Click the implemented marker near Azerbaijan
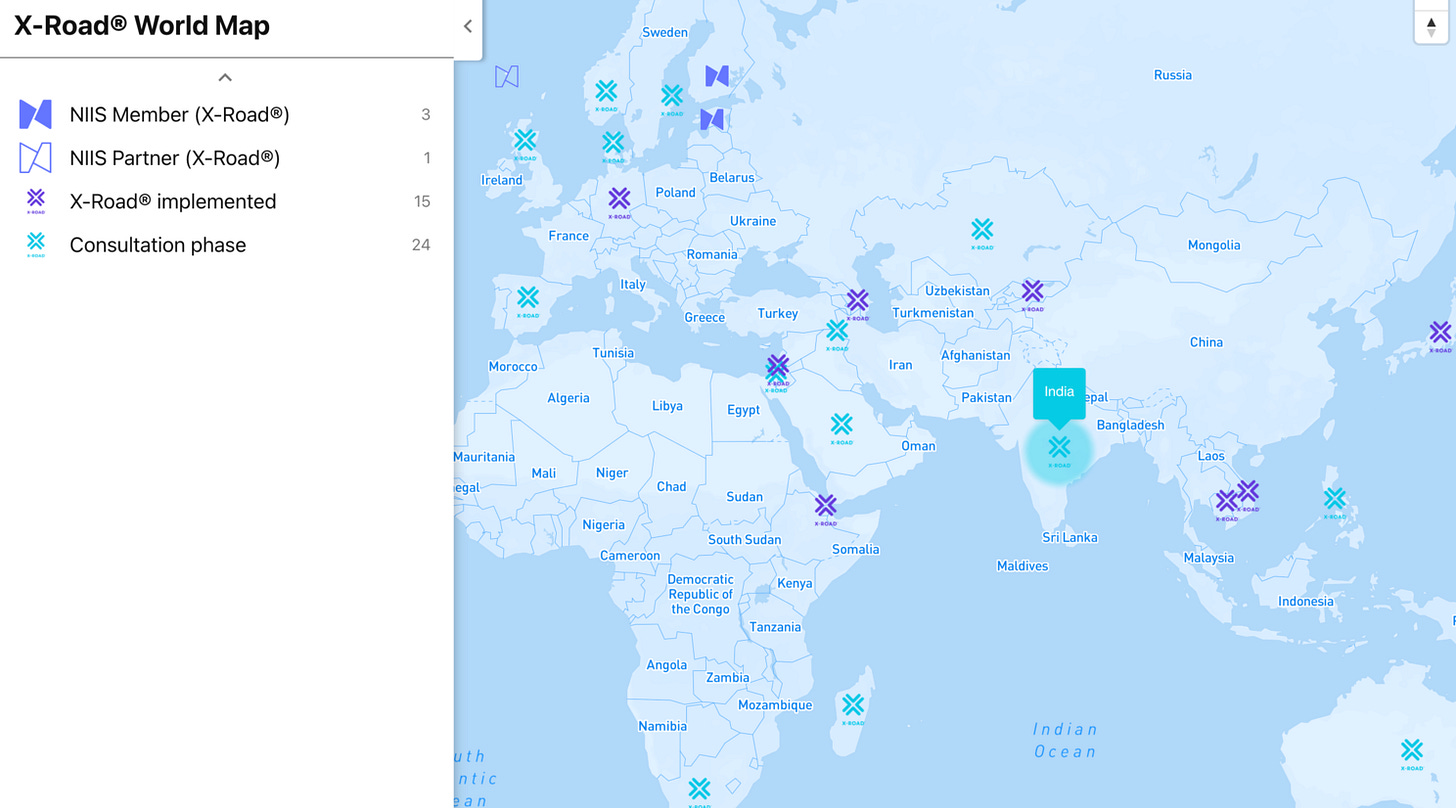This screenshot has height=808, width=1456. pos(858,304)
